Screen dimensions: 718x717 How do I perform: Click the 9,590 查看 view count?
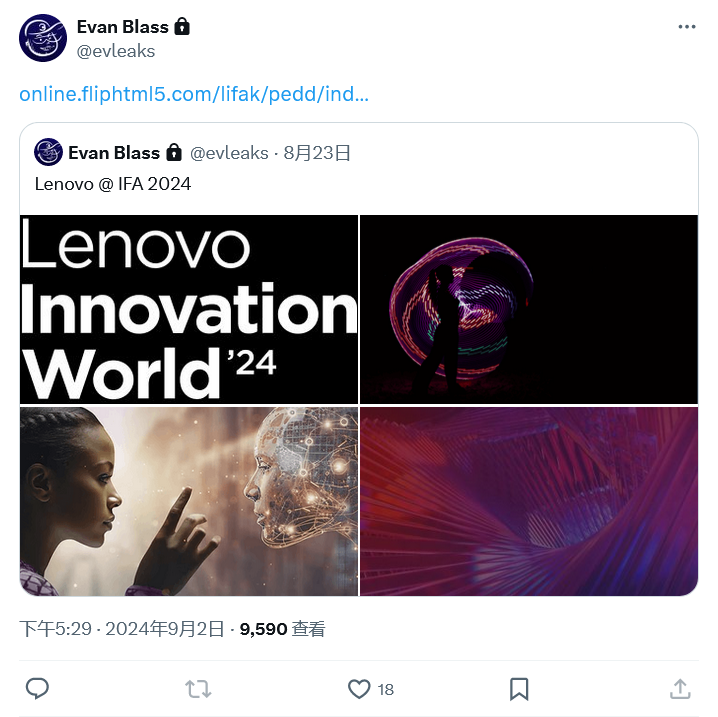tap(282, 629)
